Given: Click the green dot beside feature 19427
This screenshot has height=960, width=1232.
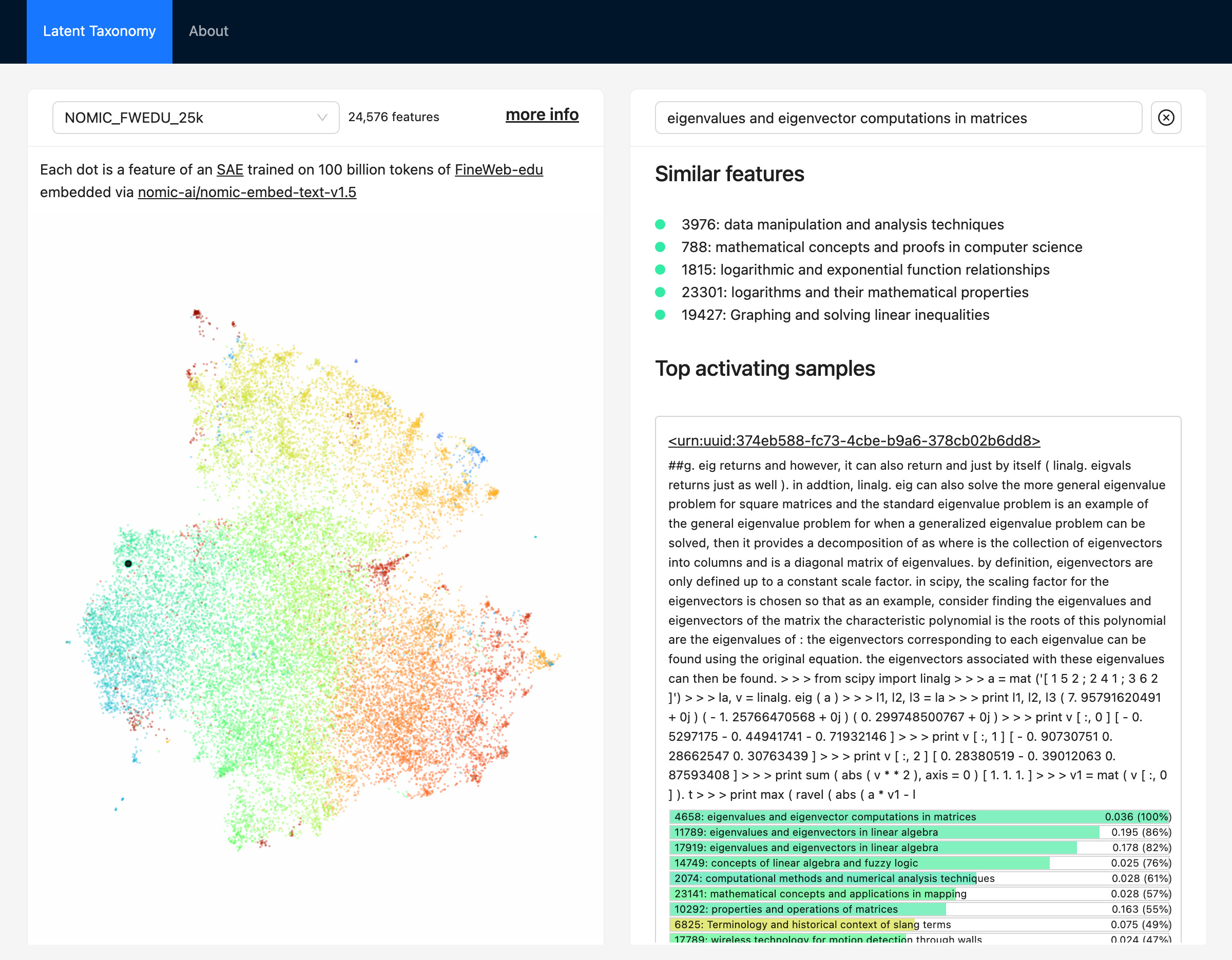Looking at the screenshot, I should (660, 315).
